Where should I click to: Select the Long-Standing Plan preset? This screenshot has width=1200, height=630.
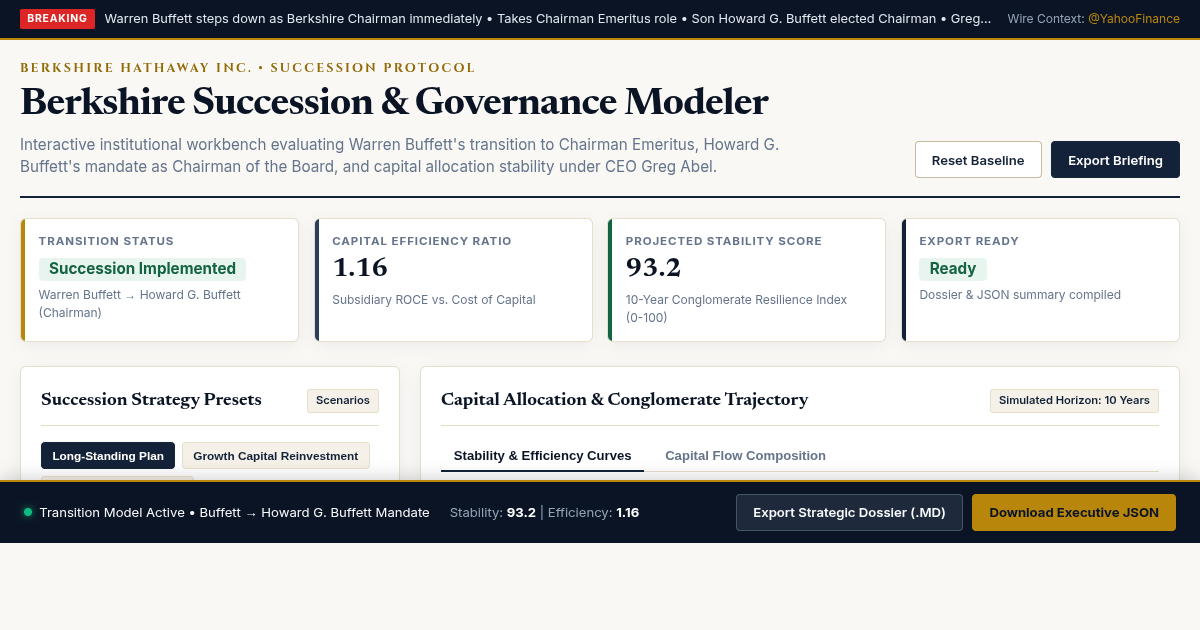(x=108, y=455)
